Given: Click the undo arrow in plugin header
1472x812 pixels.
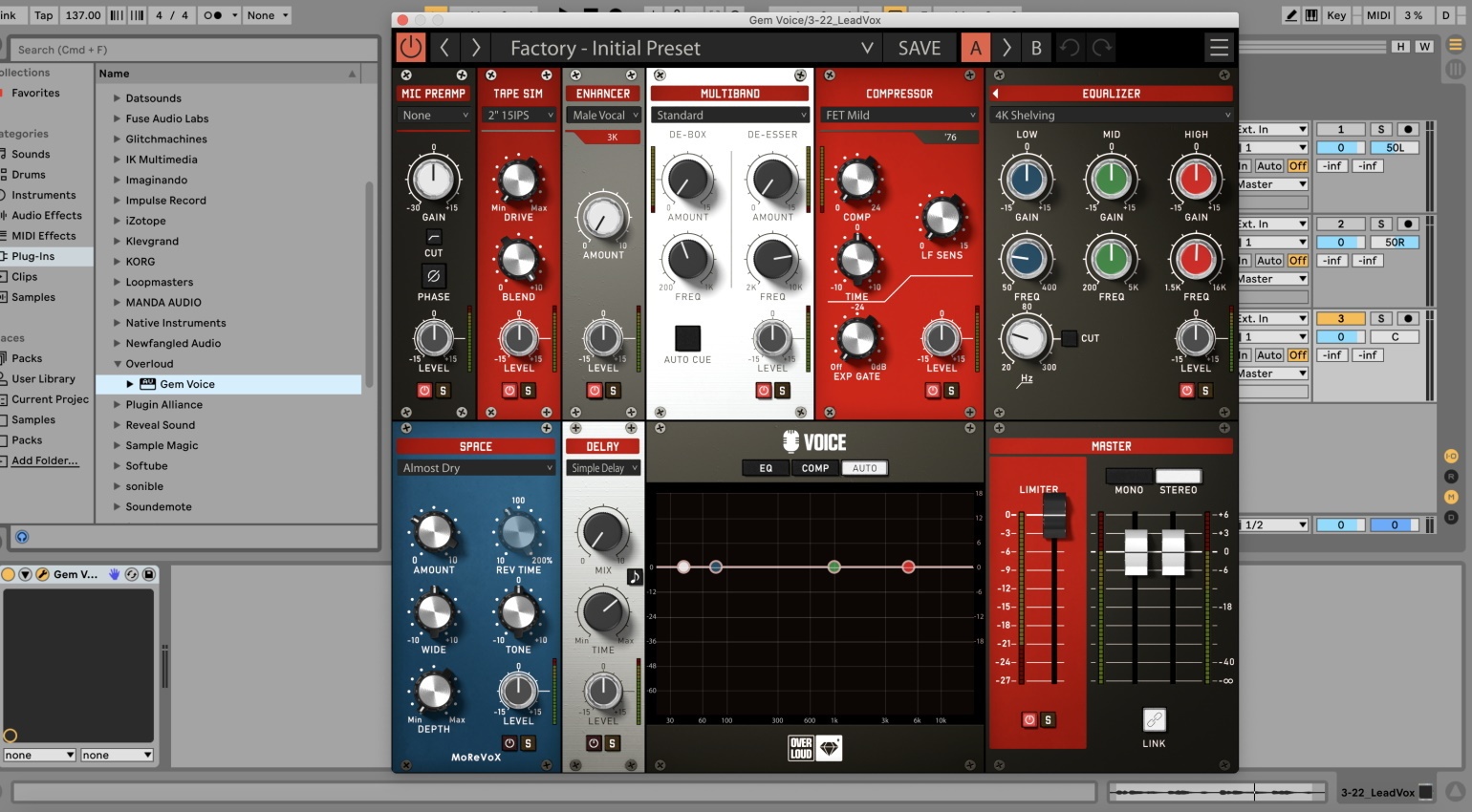Looking at the screenshot, I should click(x=1070, y=48).
